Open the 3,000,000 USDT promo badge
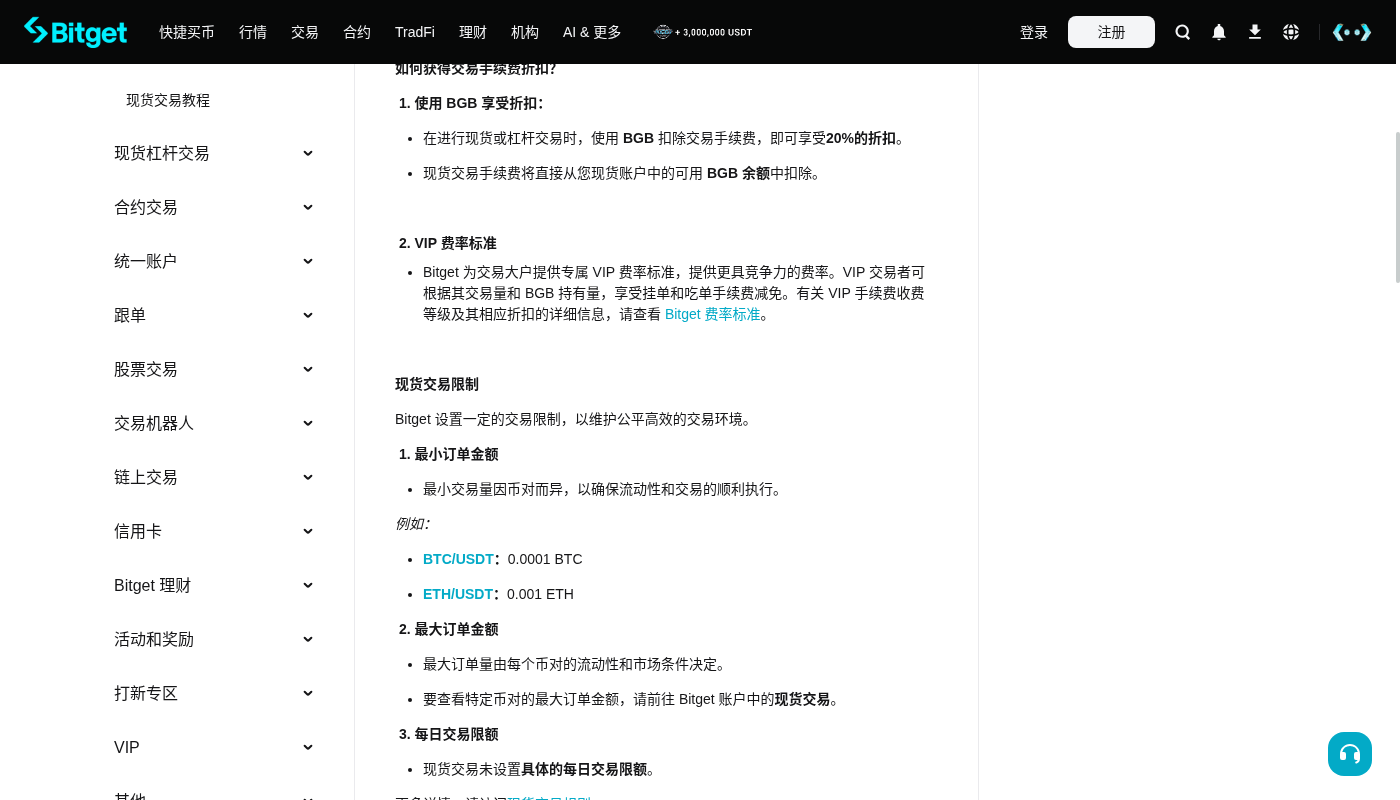 pyautogui.click(x=703, y=32)
